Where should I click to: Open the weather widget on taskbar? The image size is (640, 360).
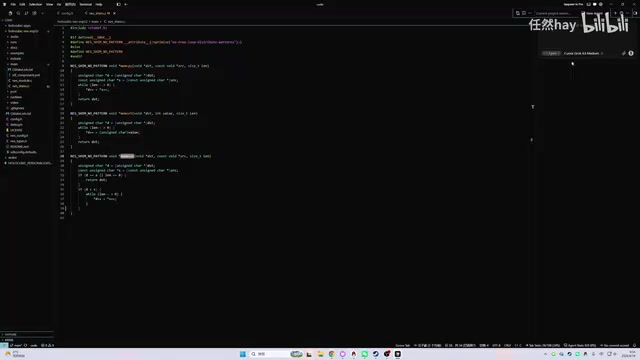[15, 354]
